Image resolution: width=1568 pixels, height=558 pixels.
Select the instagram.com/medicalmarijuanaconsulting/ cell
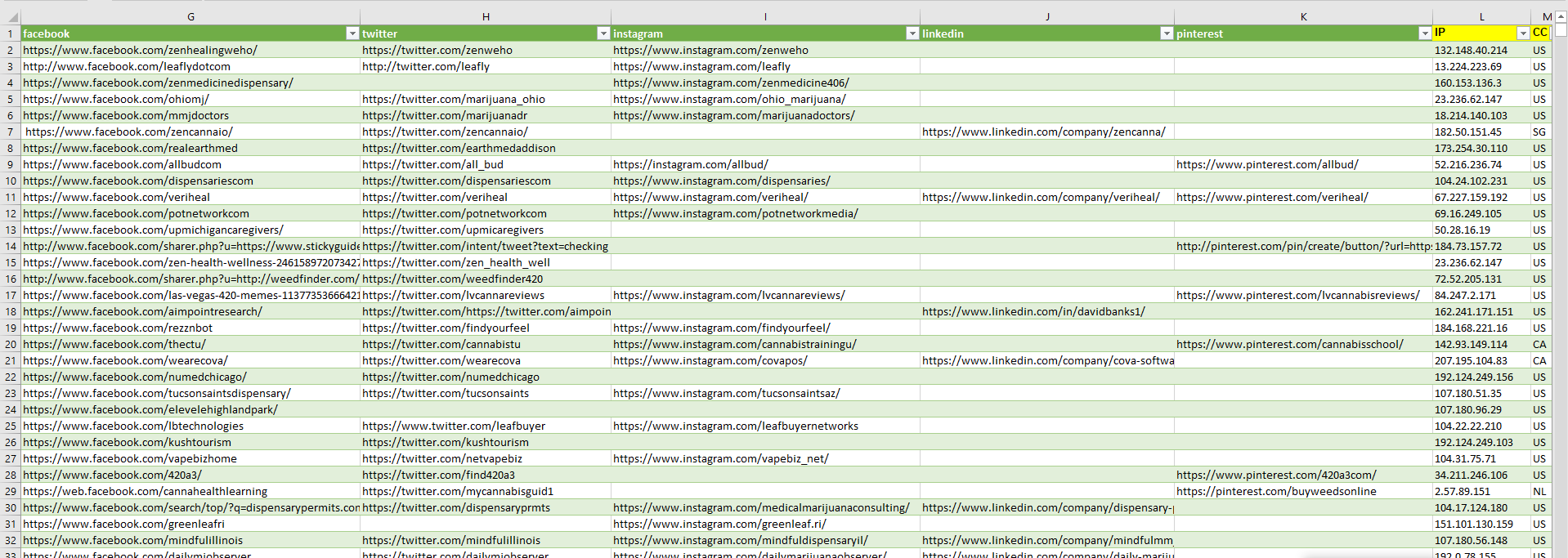[x=765, y=507]
